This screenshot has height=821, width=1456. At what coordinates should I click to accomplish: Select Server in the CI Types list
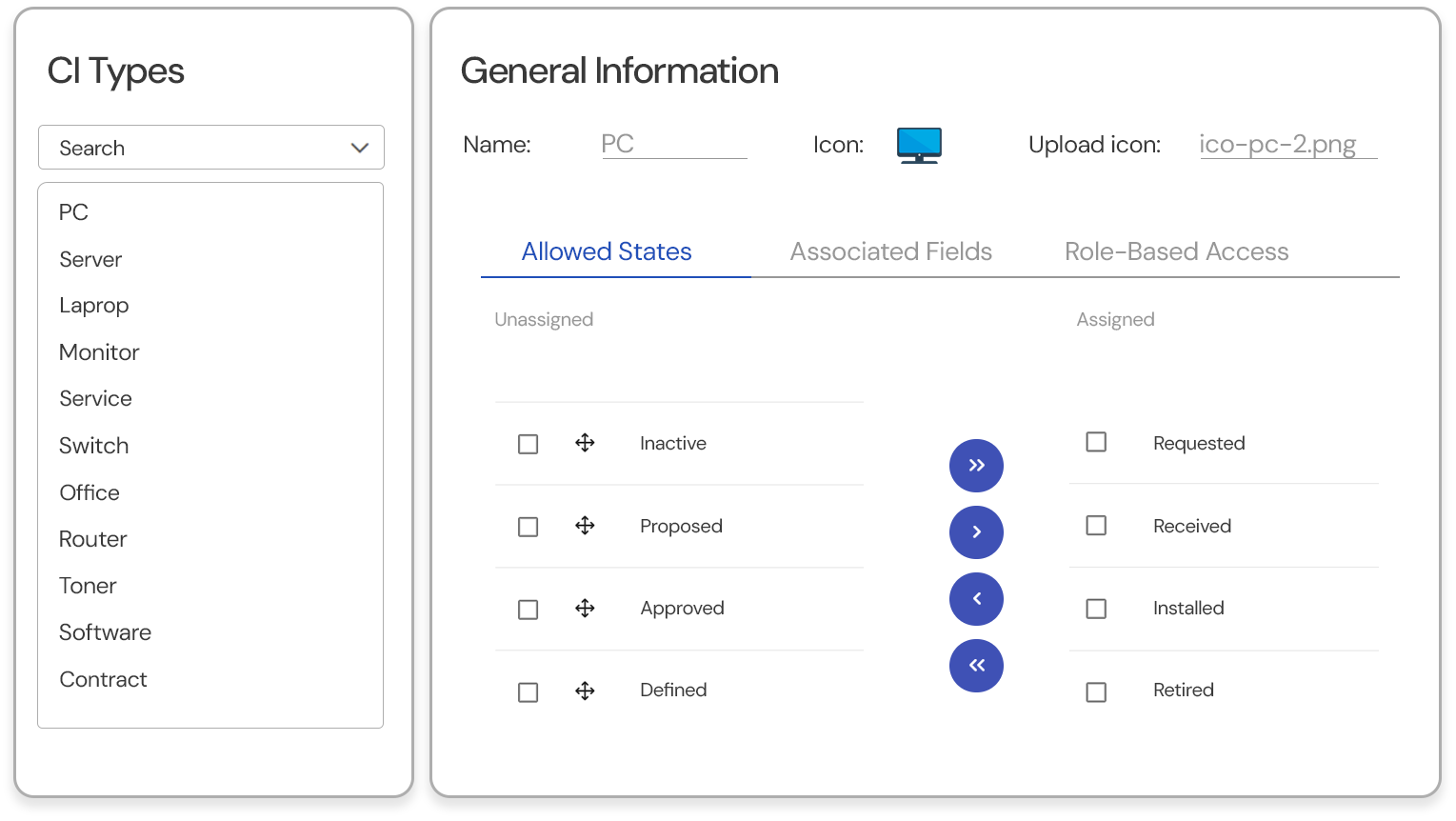click(x=90, y=259)
